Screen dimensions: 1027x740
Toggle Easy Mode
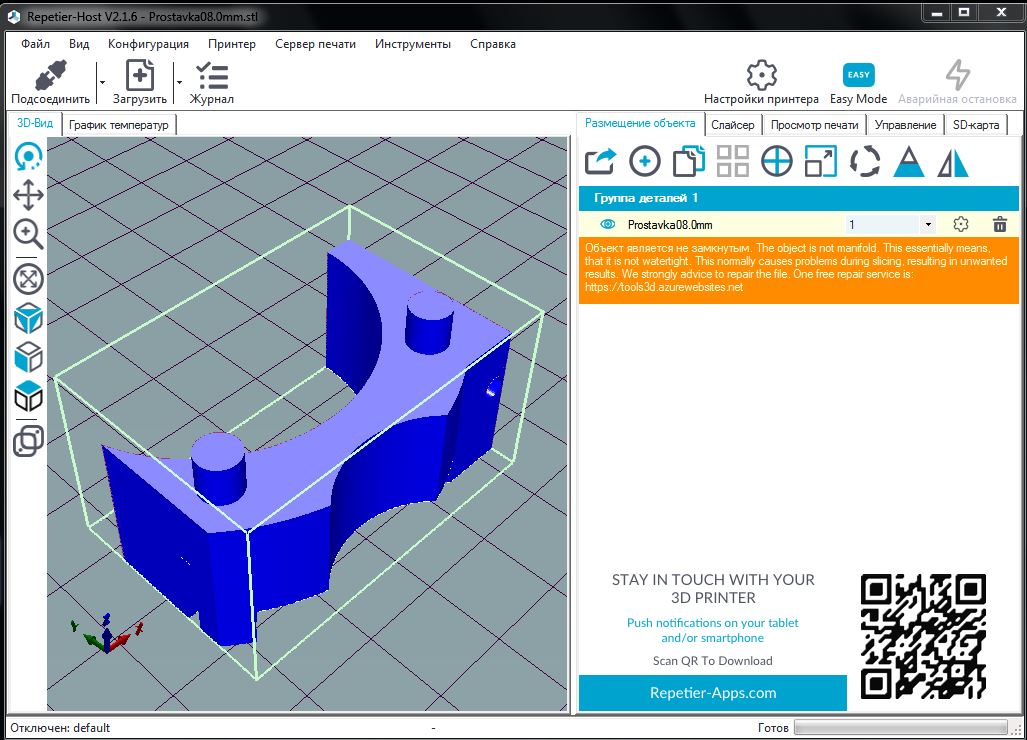(858, 82)
